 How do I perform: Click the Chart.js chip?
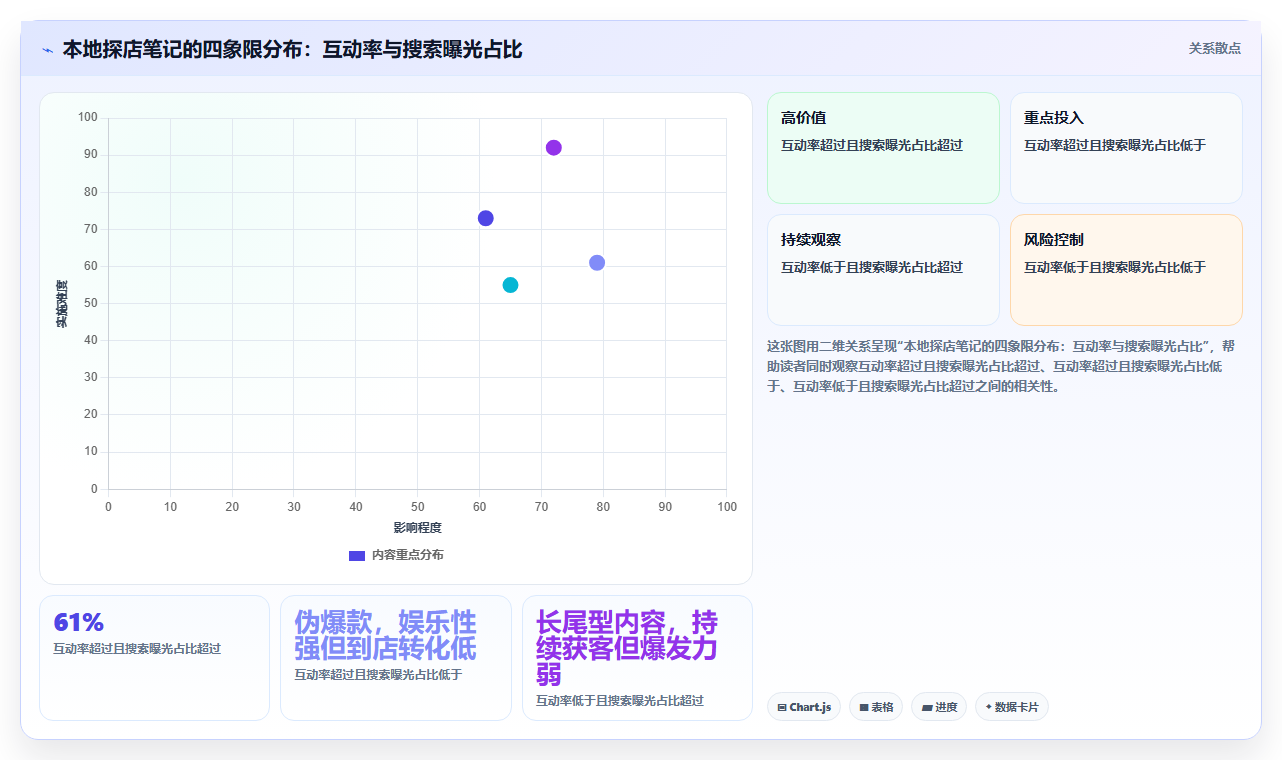pyautogui.click(x=804, y=707)
